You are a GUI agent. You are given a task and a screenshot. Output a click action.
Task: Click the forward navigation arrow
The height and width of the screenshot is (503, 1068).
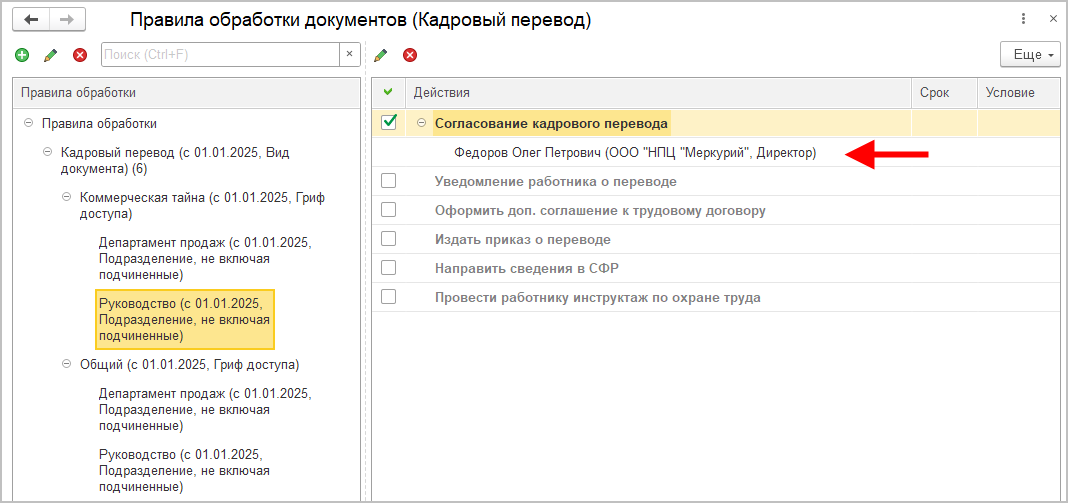coord(66,19)
